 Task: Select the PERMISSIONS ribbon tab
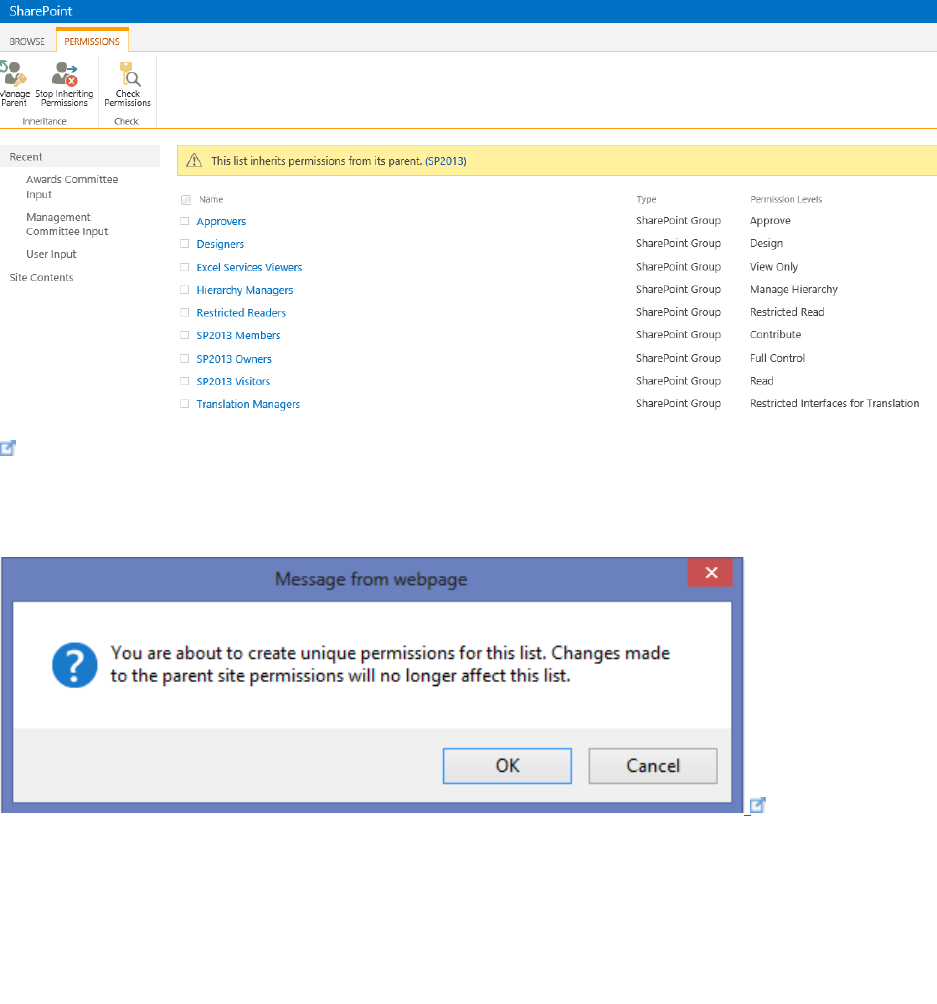pyautogui.click(x=92, y=41)
